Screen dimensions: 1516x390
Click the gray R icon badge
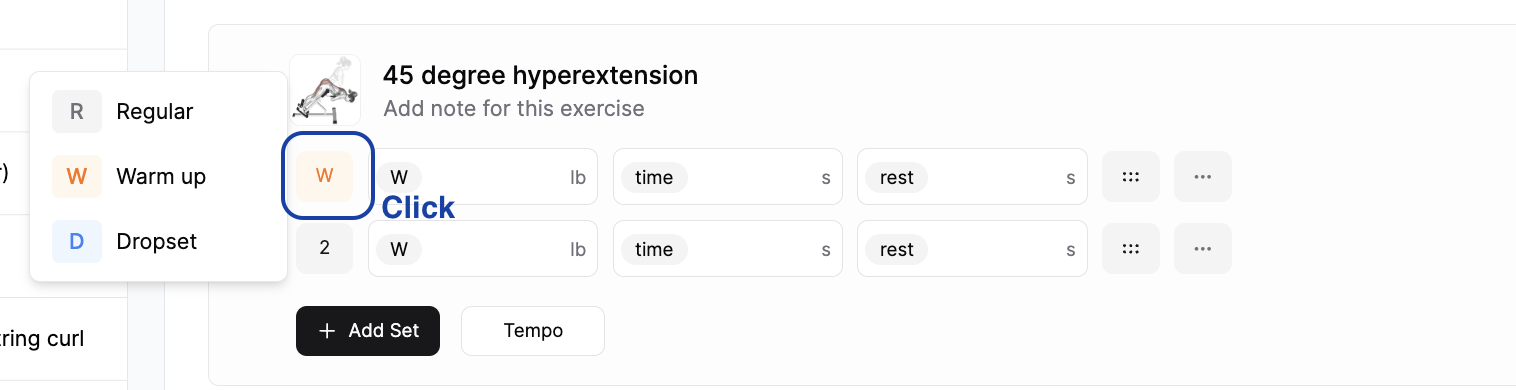coord(77,112)
